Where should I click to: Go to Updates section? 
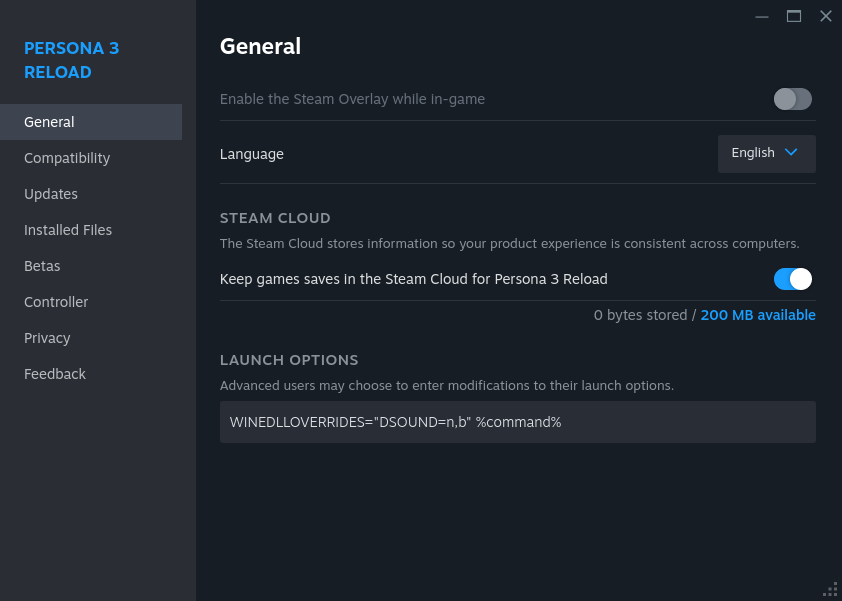tap(51, 194)
